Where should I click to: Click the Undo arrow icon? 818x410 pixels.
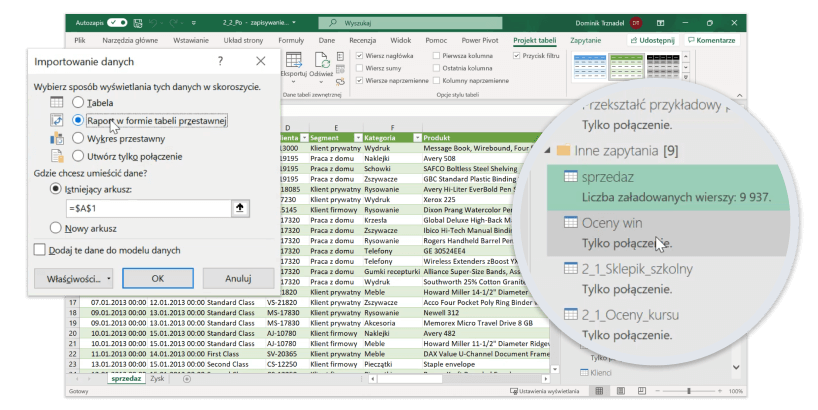[x=153, y=23]
